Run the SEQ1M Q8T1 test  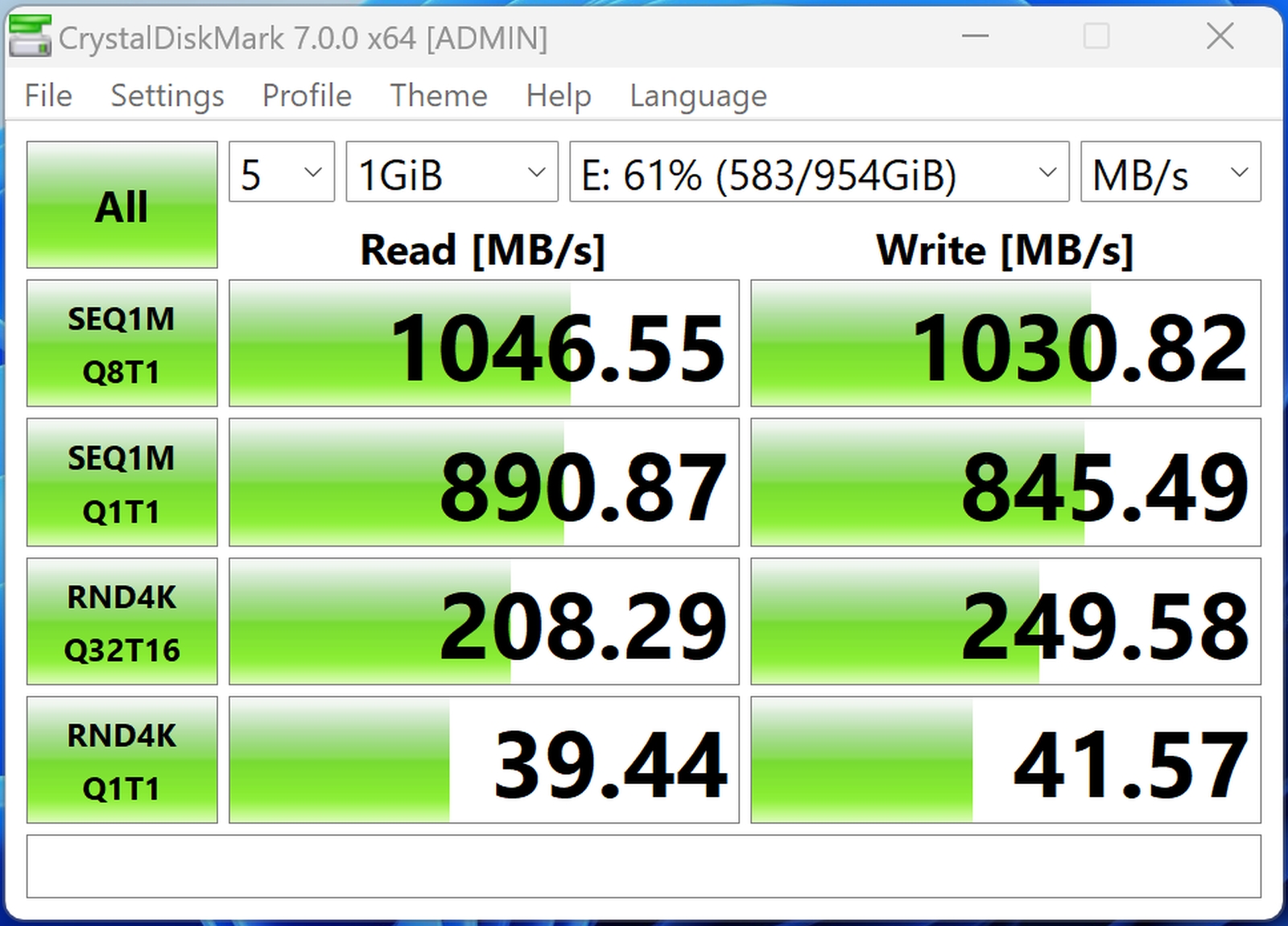pyautogui.click(x=122, y=343)
